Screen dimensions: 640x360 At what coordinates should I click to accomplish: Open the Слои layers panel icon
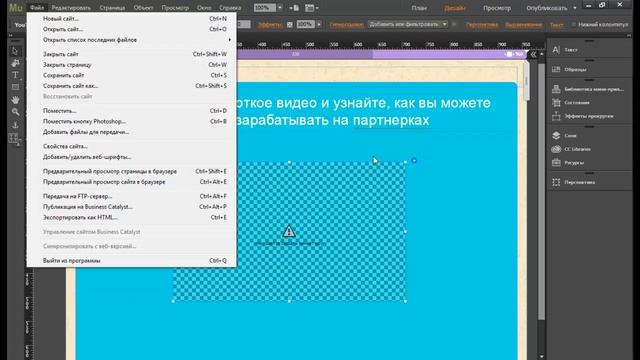click(x=556, y=136)
